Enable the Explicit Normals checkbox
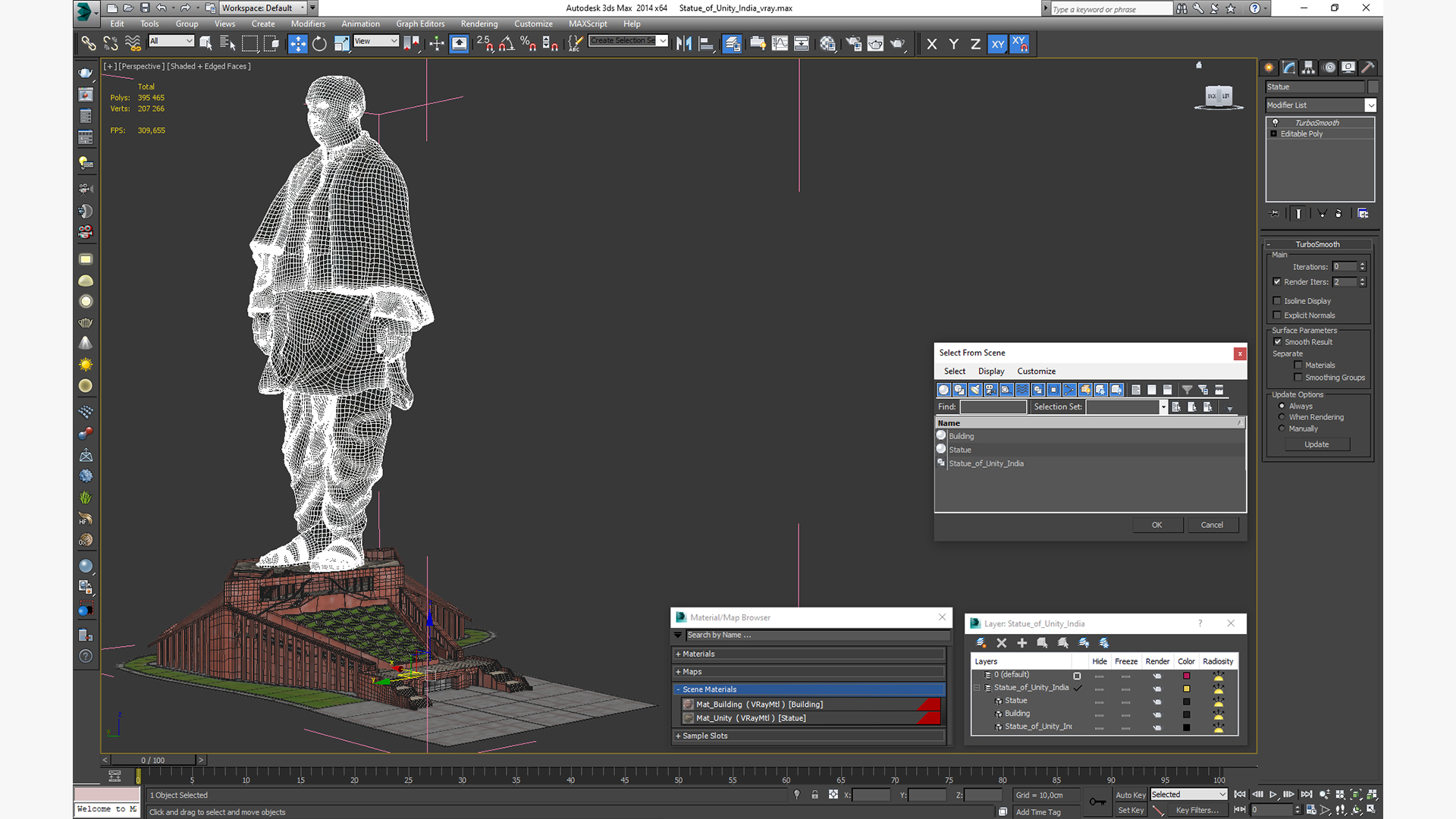This screenshot has width=1456, height=819. [x=1277, y=315]
